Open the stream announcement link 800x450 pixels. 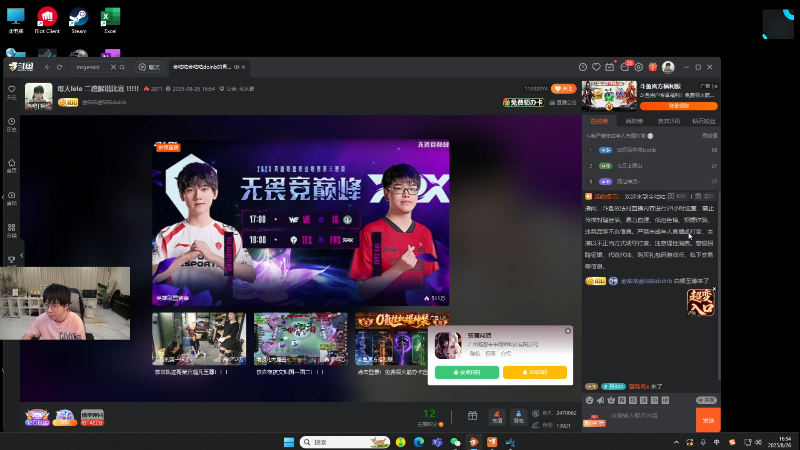563,103
